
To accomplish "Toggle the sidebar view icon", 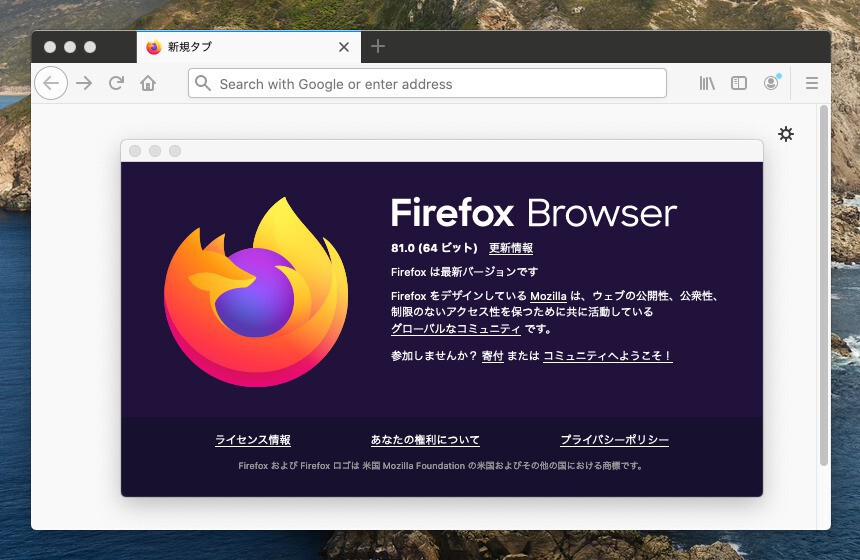I will (739, 83).
